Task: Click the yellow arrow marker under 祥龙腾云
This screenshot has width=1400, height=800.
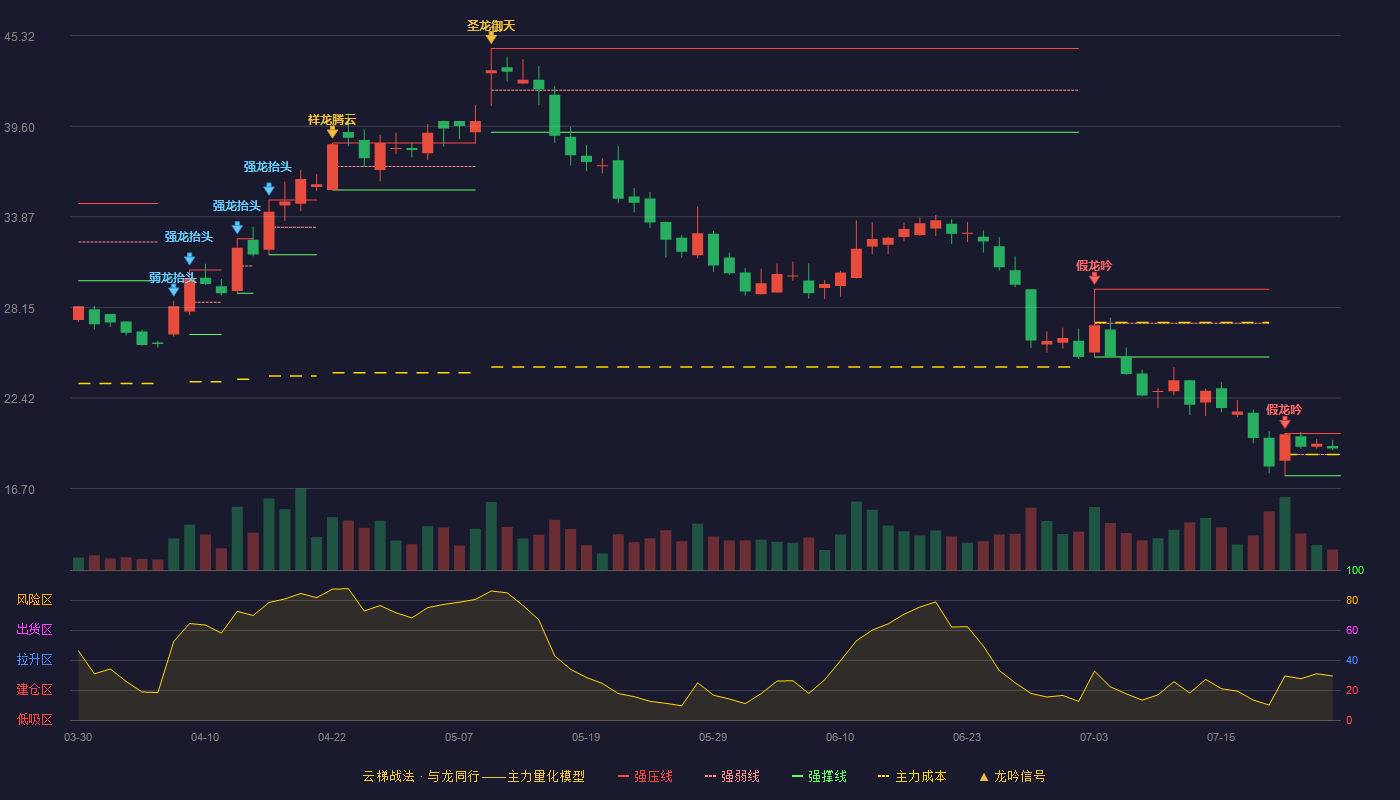Action: (332, 132)
